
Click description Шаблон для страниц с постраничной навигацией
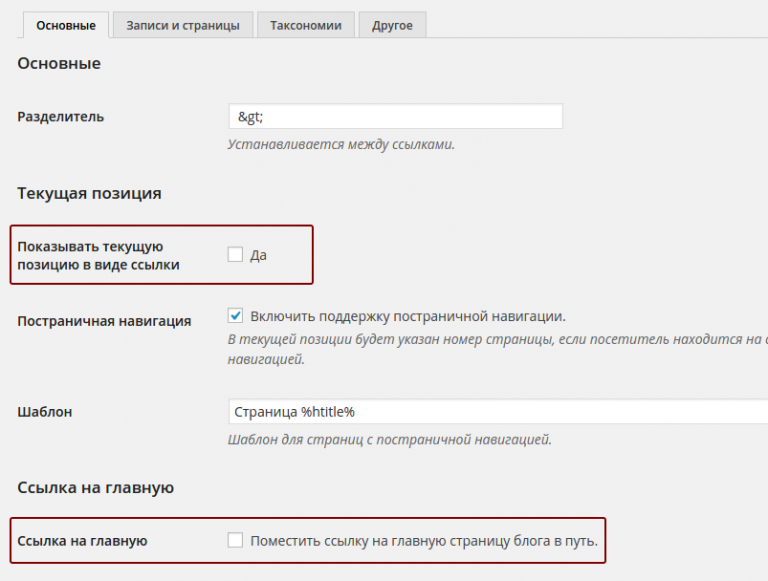[389, 439]
